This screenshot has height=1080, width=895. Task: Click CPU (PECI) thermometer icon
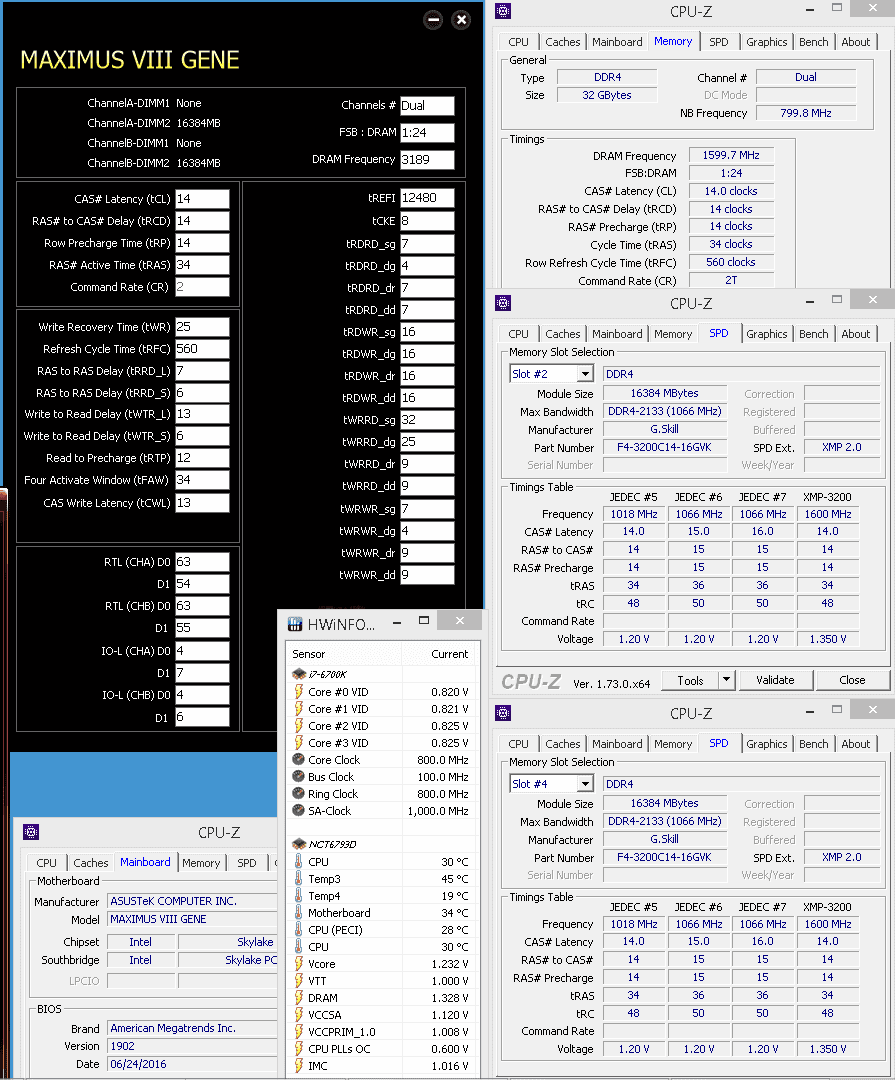[x=298, y=930]
